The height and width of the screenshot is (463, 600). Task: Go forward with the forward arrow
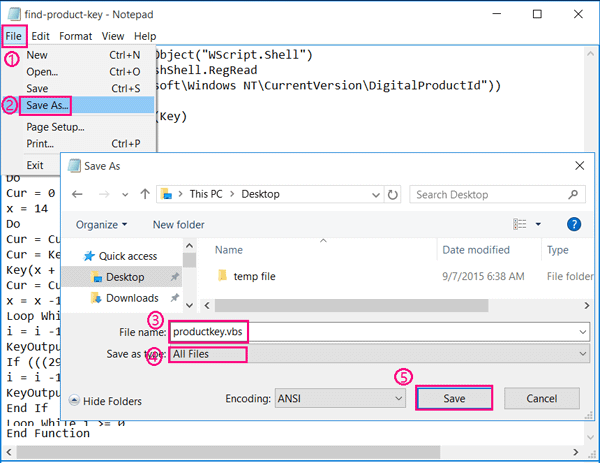[104, 194]
